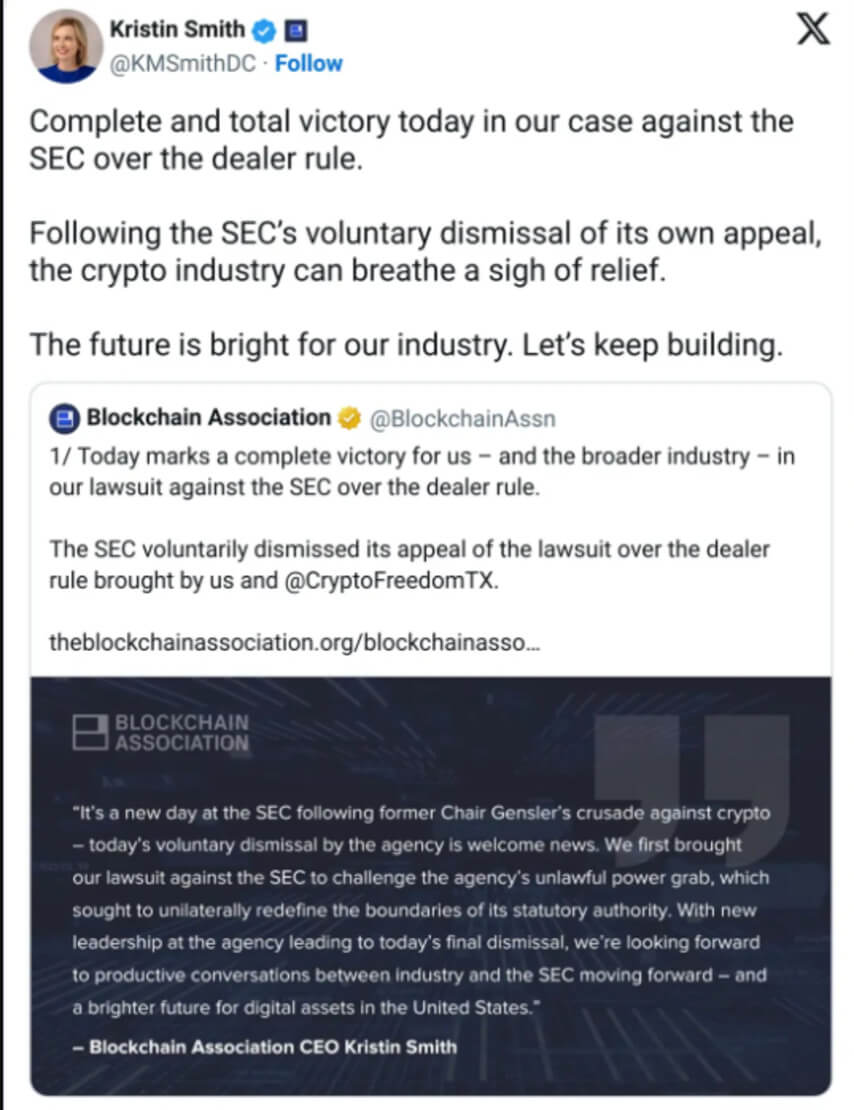854x1110 pixels.
Task: Click the gold verified badge
Action: point(350,418)
